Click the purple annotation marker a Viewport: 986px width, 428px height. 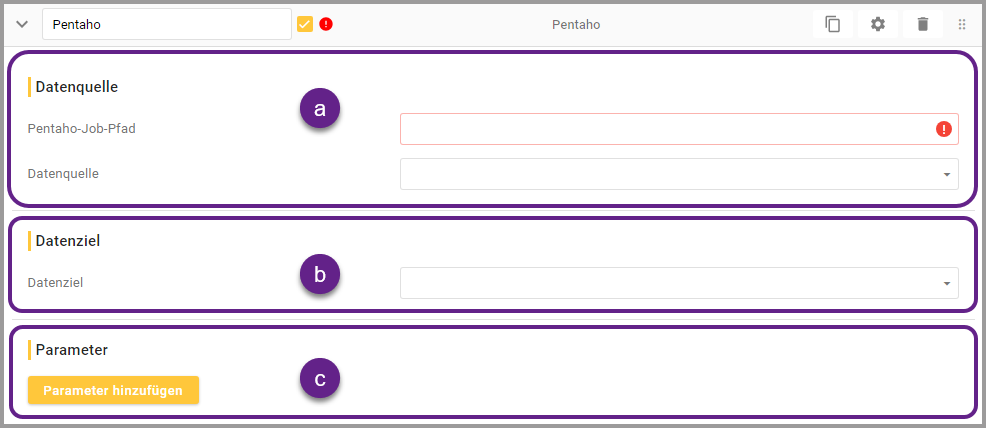tap(320, 110)
